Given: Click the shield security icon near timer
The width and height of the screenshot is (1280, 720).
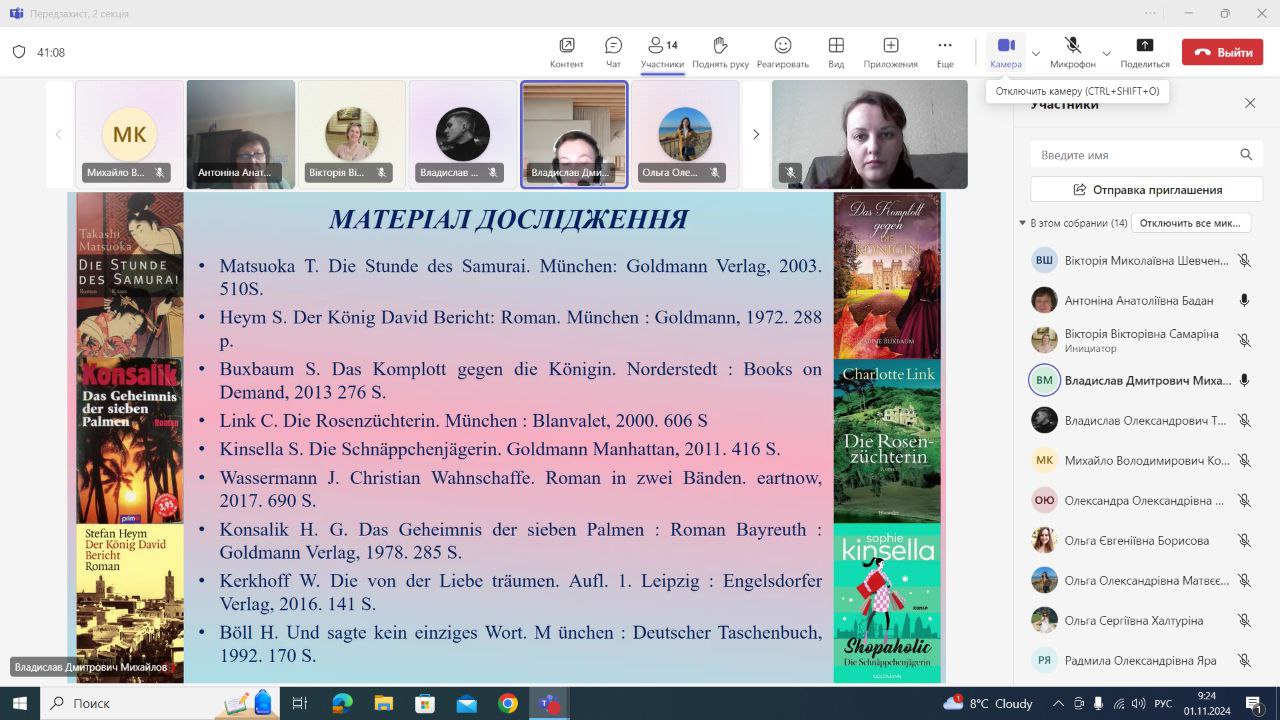Looking at the screenshot, I should tap(19, 52).
